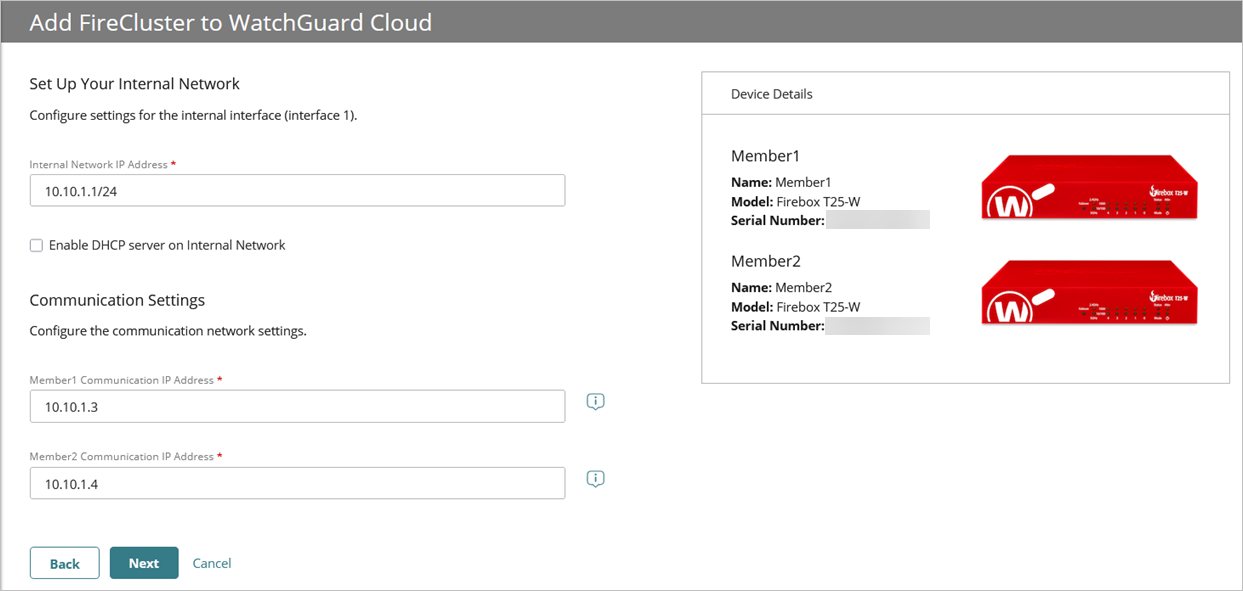Click the Next button
The image size is (1243, 591).
(x=144, y=562)
